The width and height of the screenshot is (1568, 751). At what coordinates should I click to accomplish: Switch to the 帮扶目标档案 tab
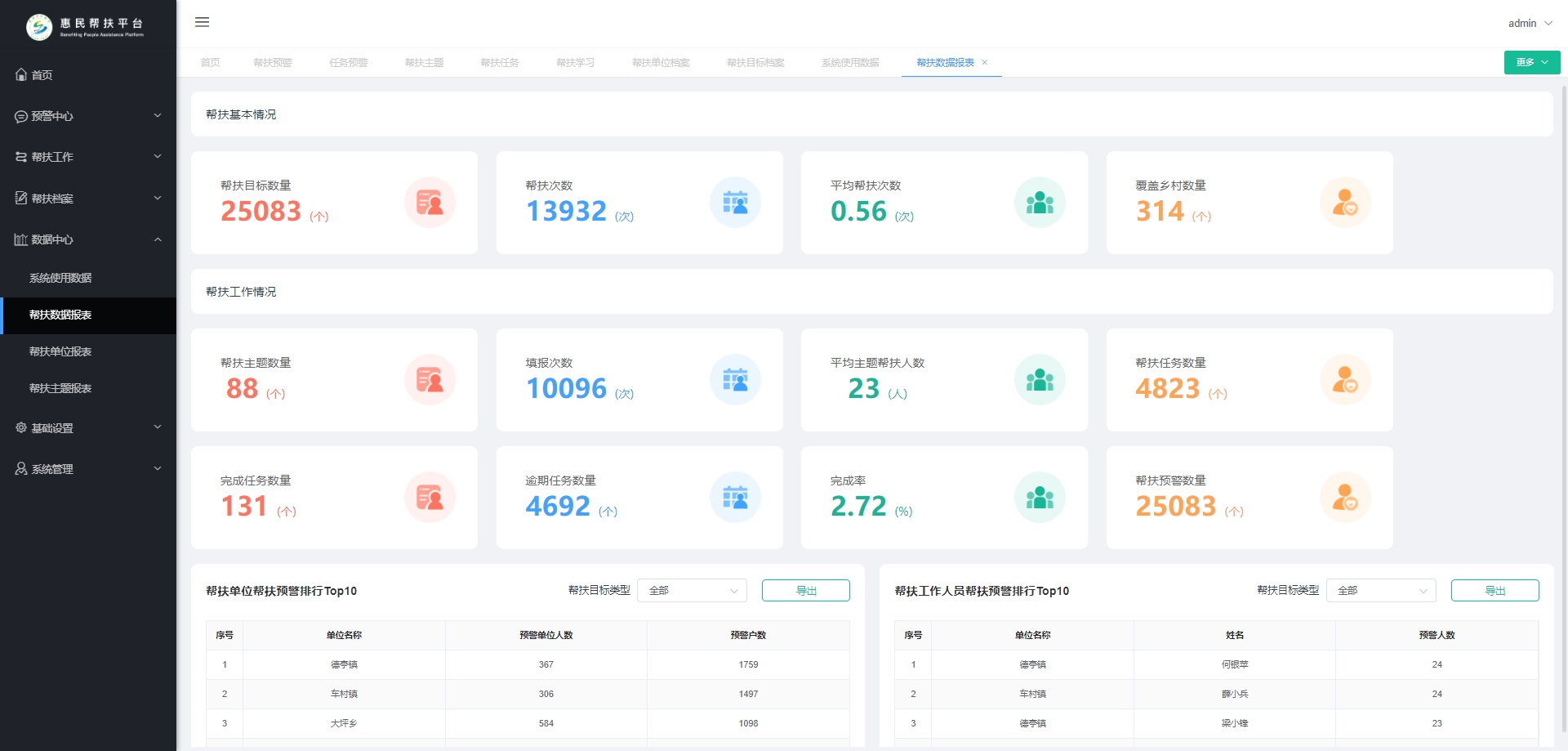755,62
